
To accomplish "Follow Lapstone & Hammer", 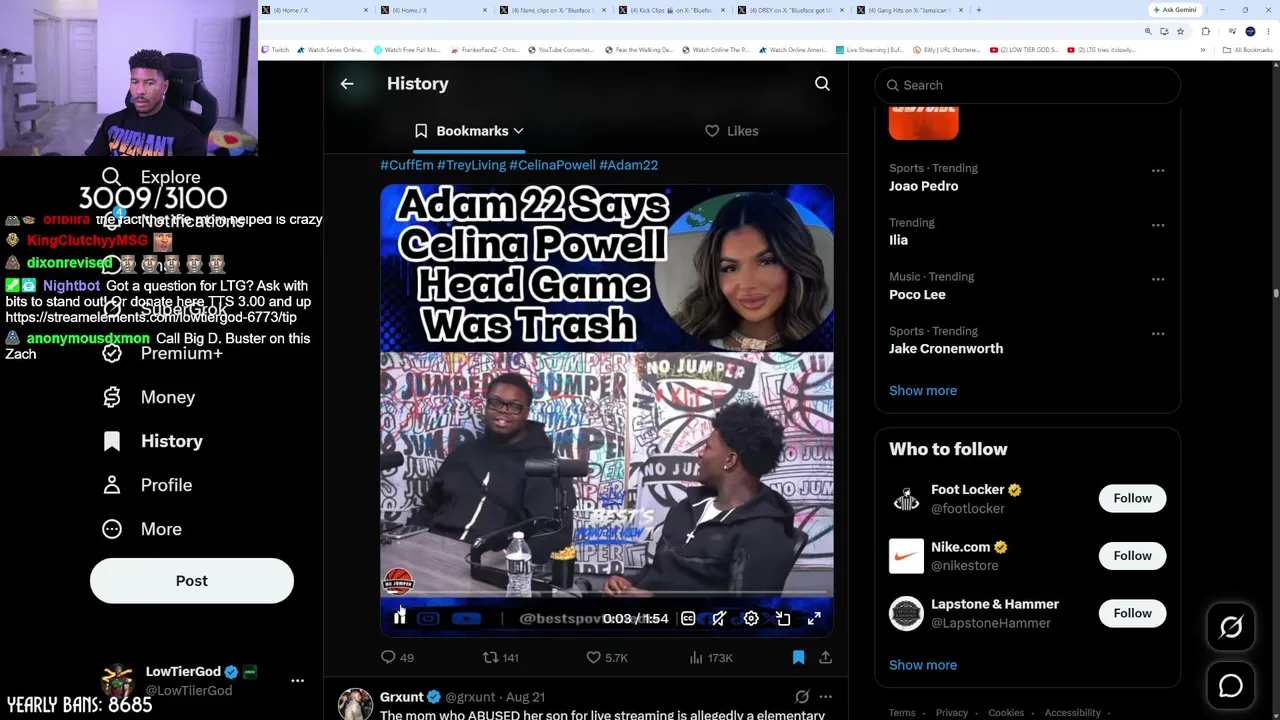I will click(1132, 613).
